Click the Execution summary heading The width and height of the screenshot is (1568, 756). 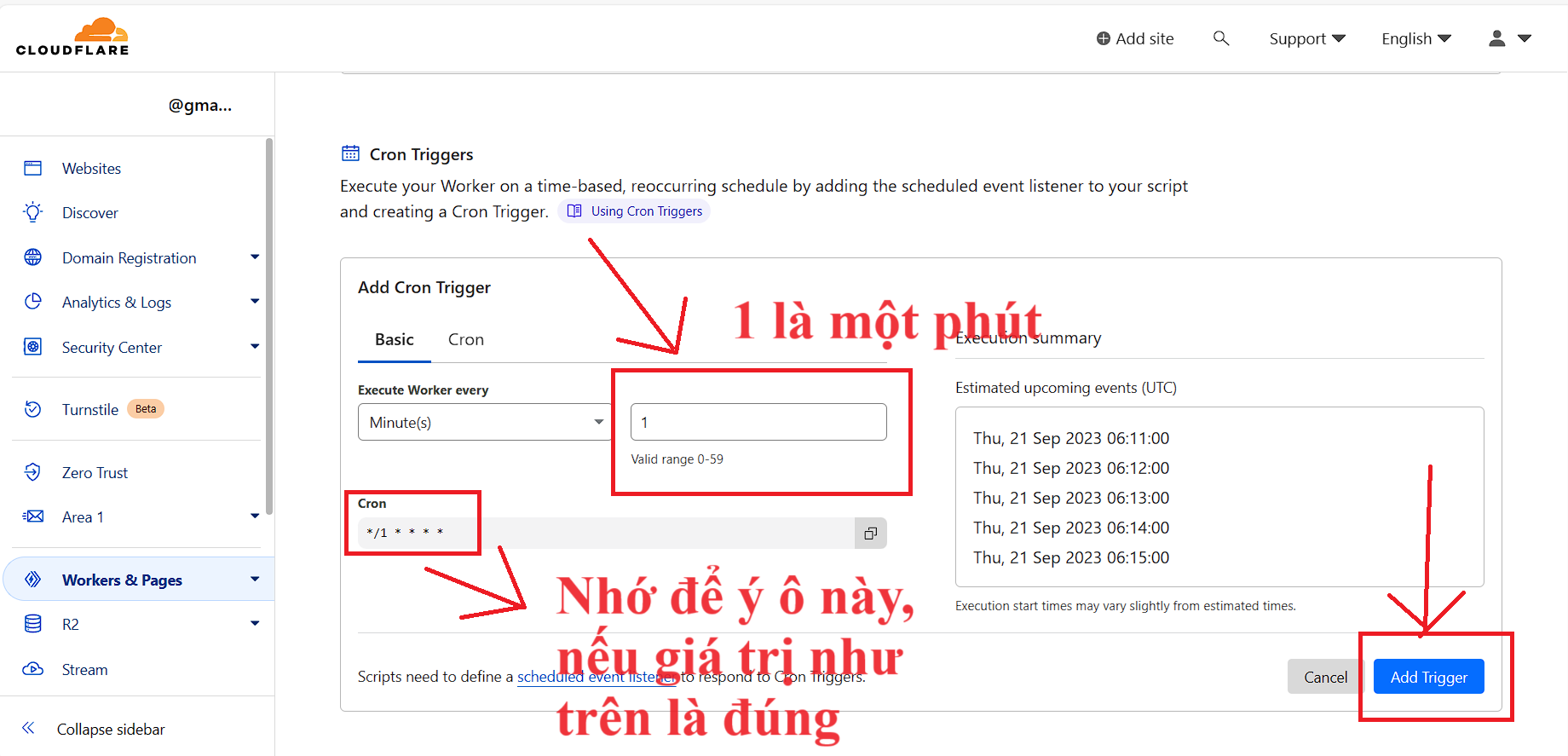[1028, 338]
